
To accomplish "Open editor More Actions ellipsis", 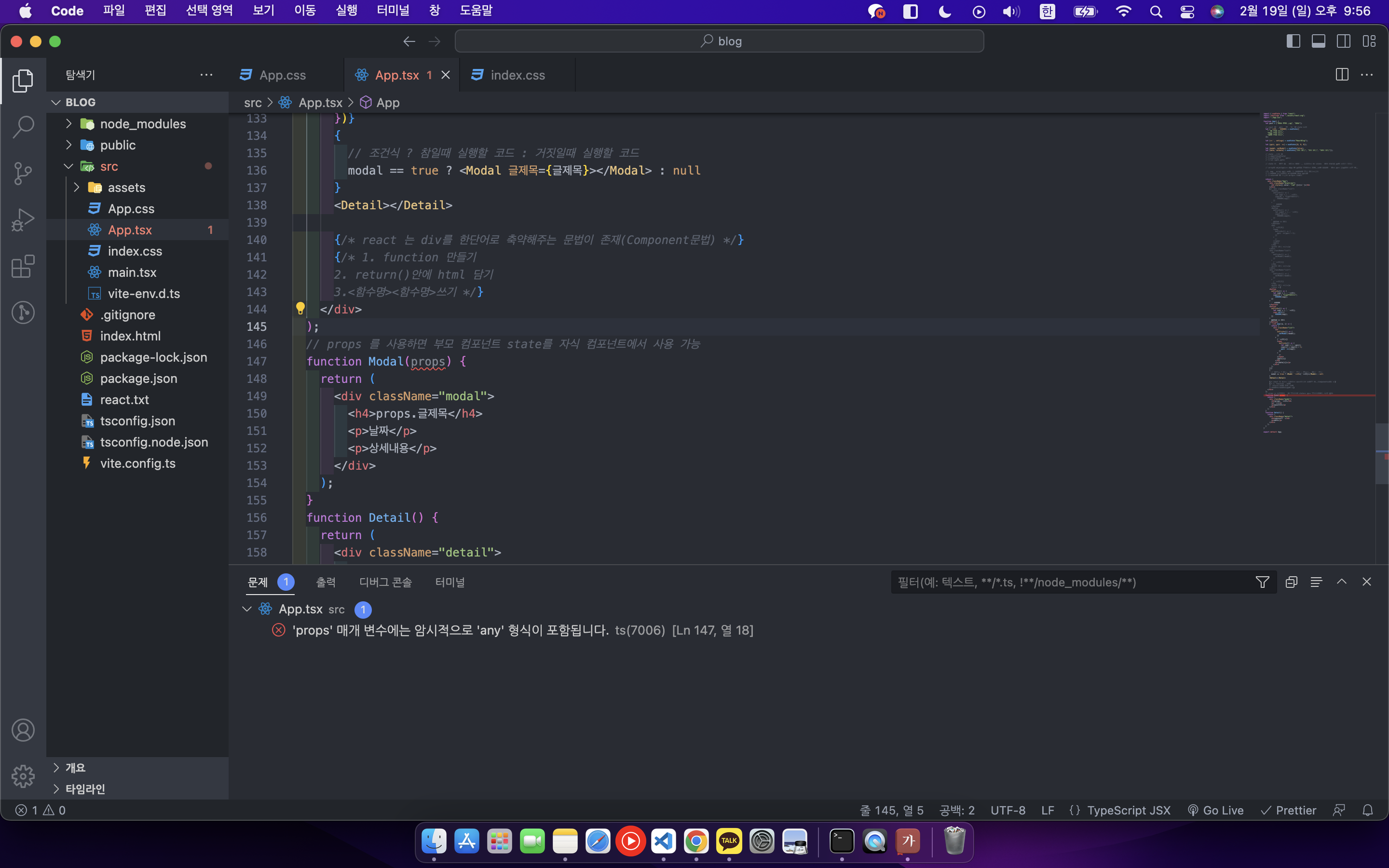I will [x=1367, y=75].
